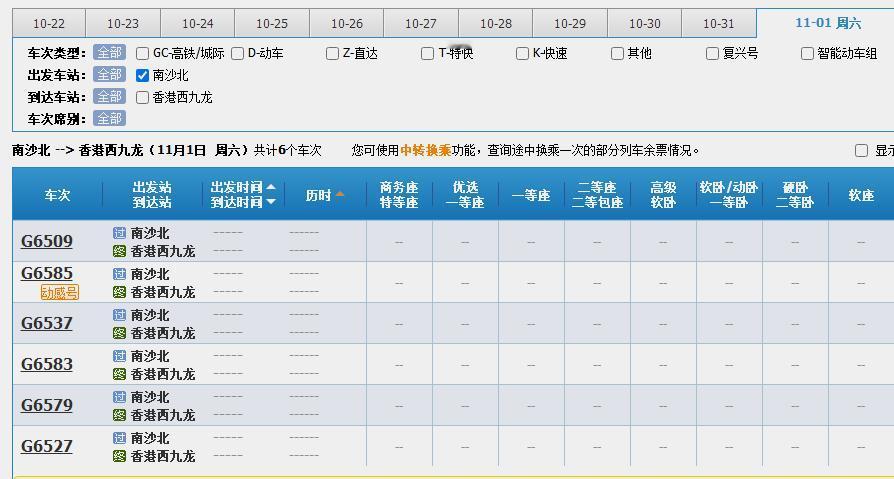Screen dimensions: 894x479
Task: Click the 终 icon in G6527 row
Action: [x=119, y=456]
